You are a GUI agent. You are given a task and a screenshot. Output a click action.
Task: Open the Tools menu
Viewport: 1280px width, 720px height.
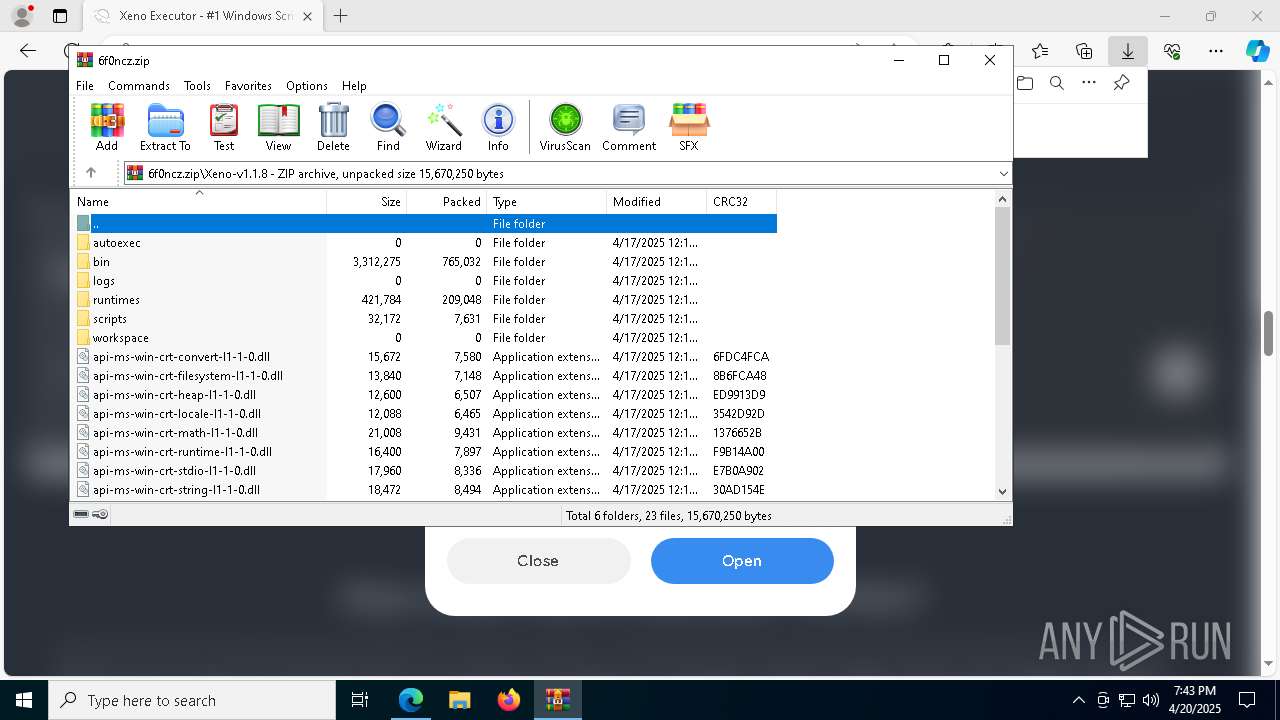coord(197,86)
